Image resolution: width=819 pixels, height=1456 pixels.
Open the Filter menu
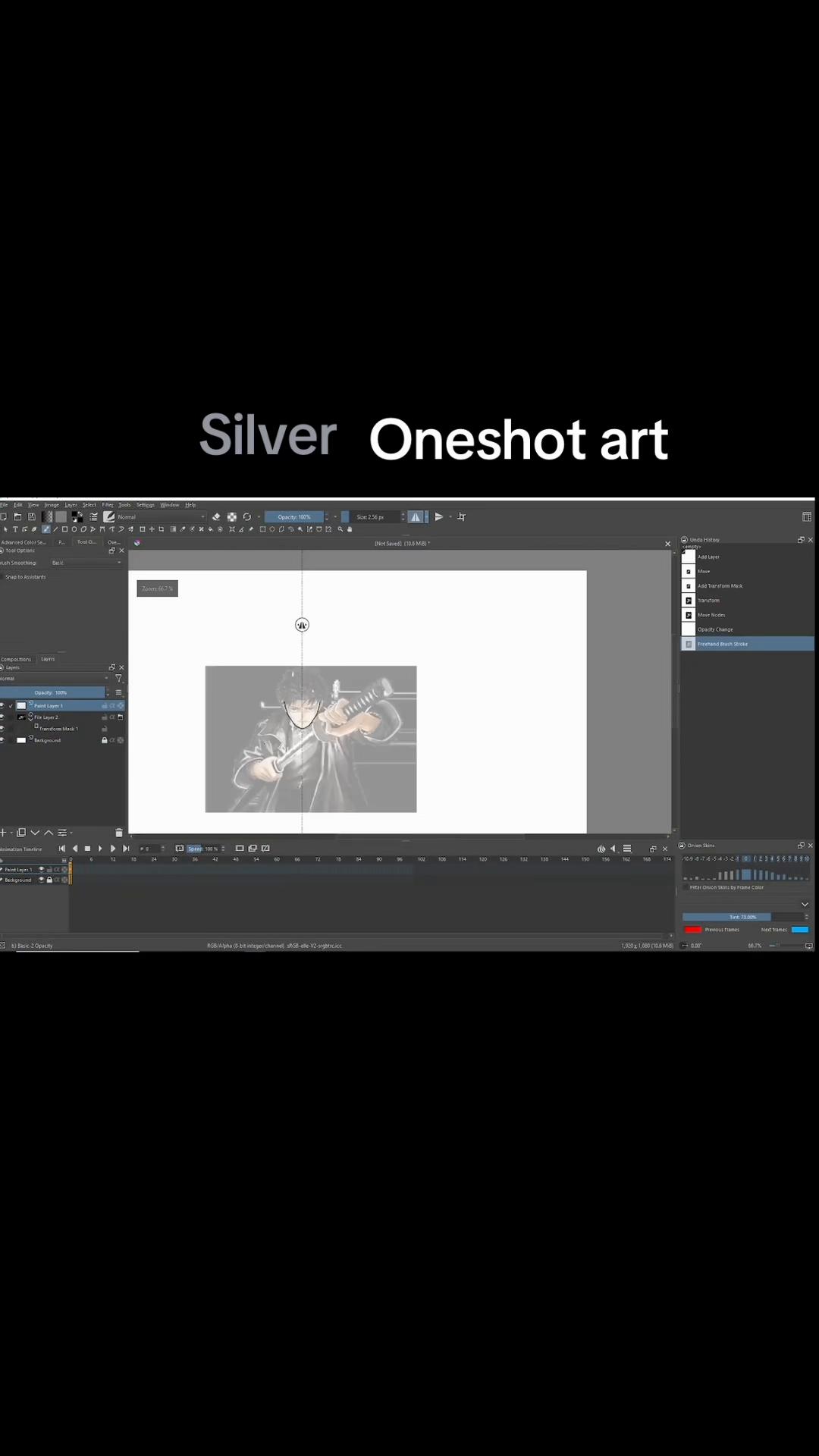click(x=108, y=504)
